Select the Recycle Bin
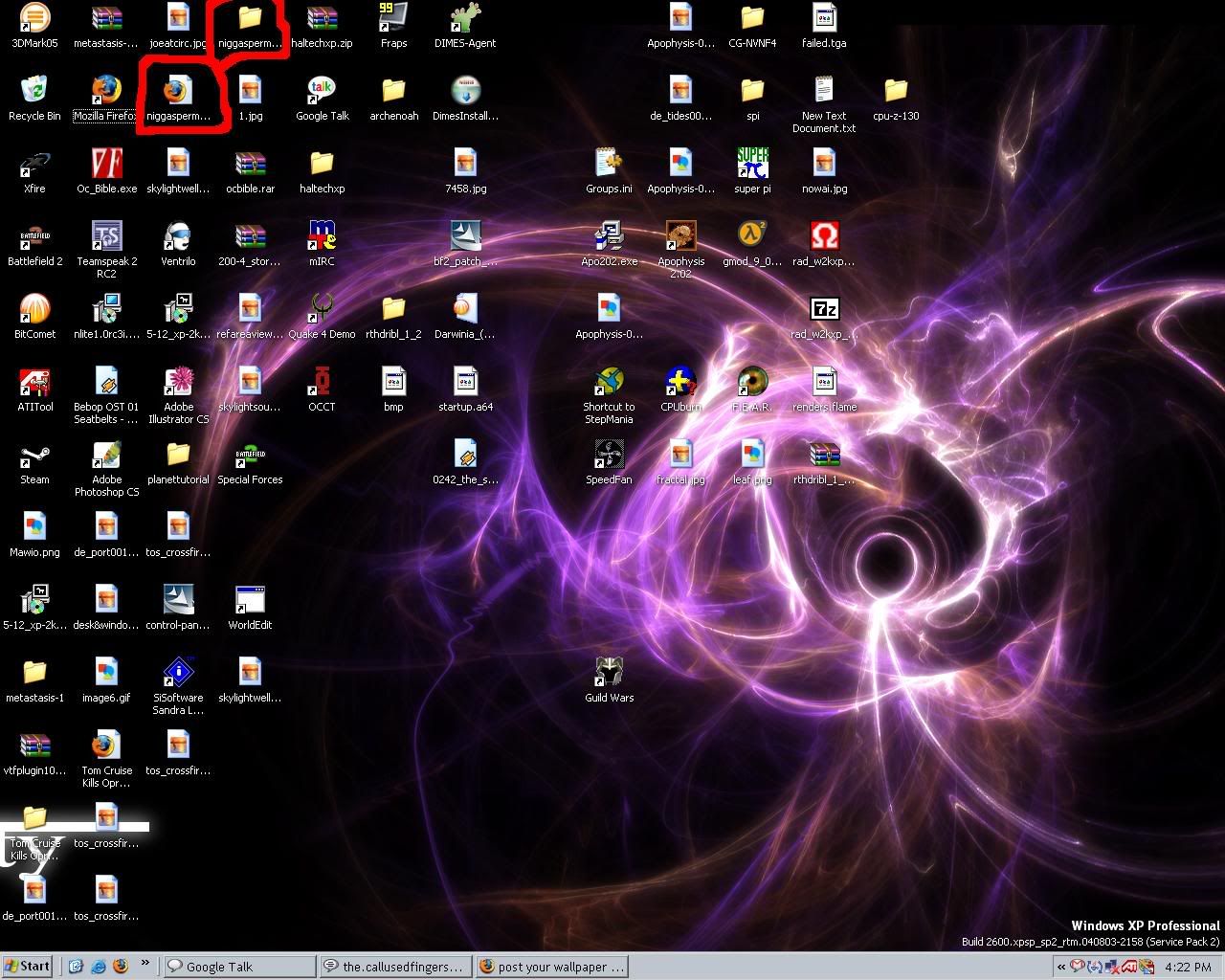The image size is (1225, 980). 34,93
